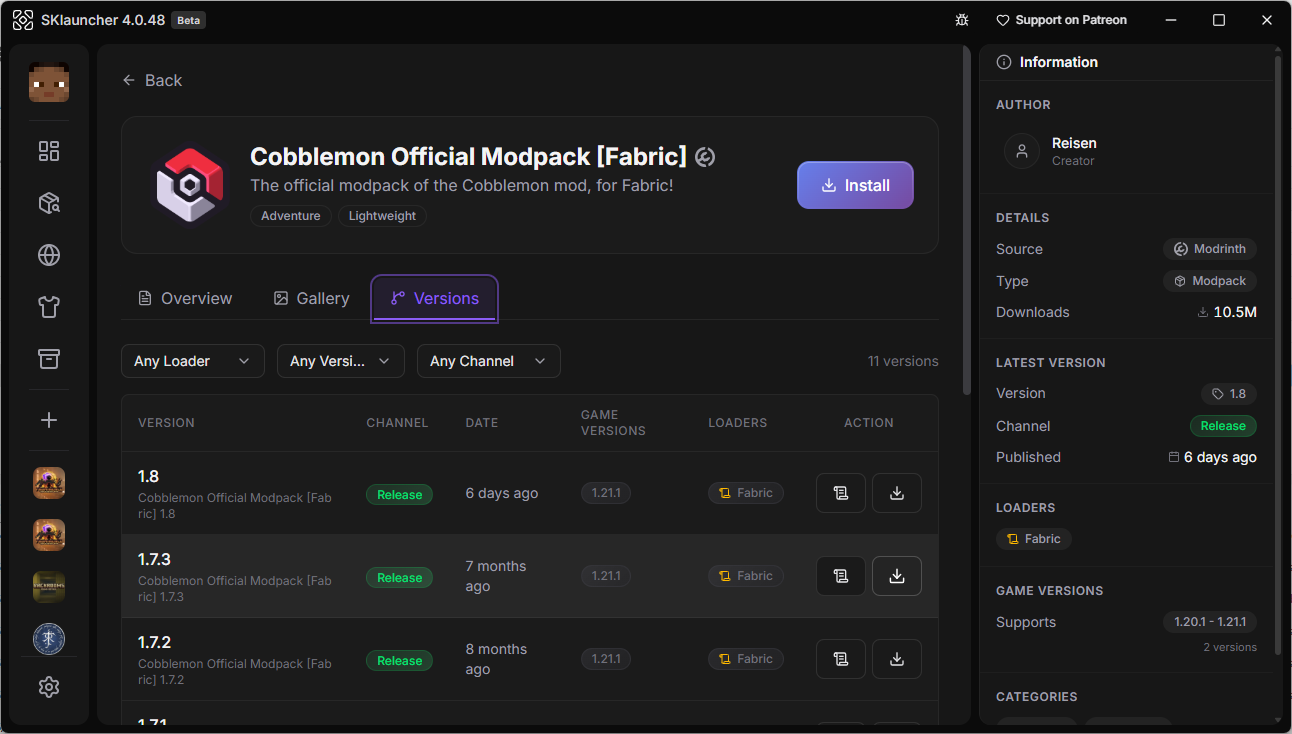Open the Any Channel dropdown
Screen dimensions: 1292x734
click(x=489, y=361)
